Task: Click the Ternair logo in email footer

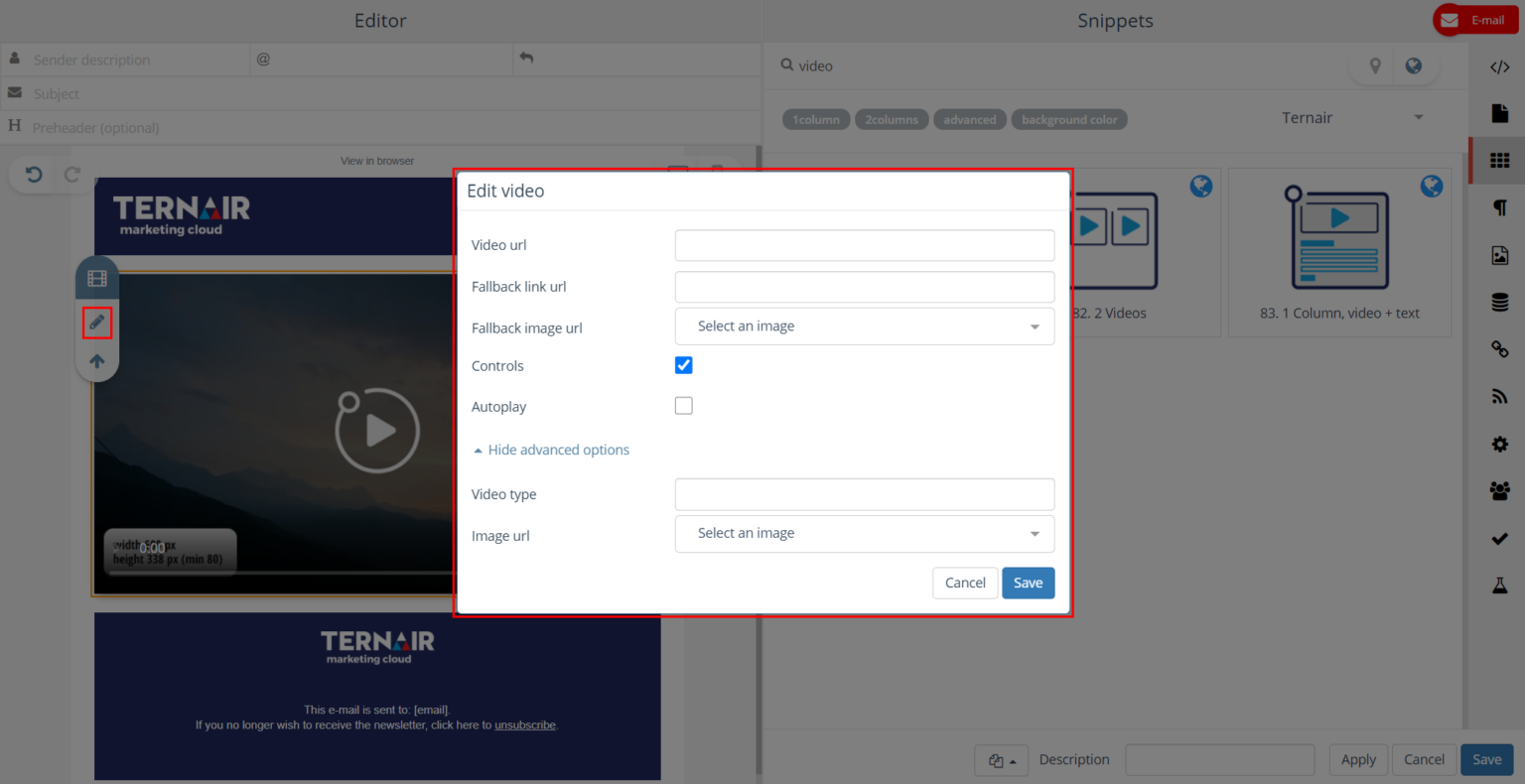Action: pyautogui.click(x=377, y=647)
